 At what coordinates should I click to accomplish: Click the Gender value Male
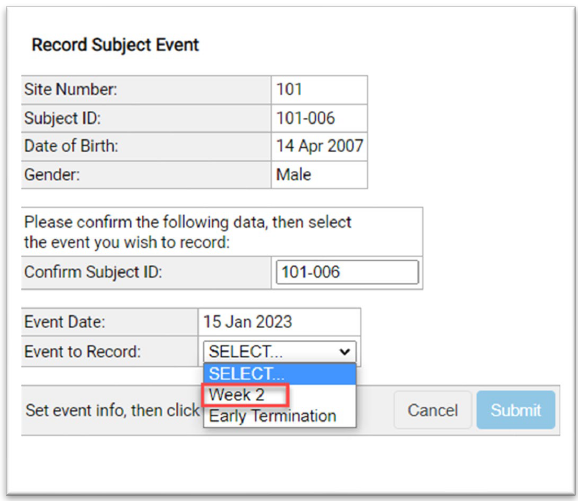[x=293, y=174]
